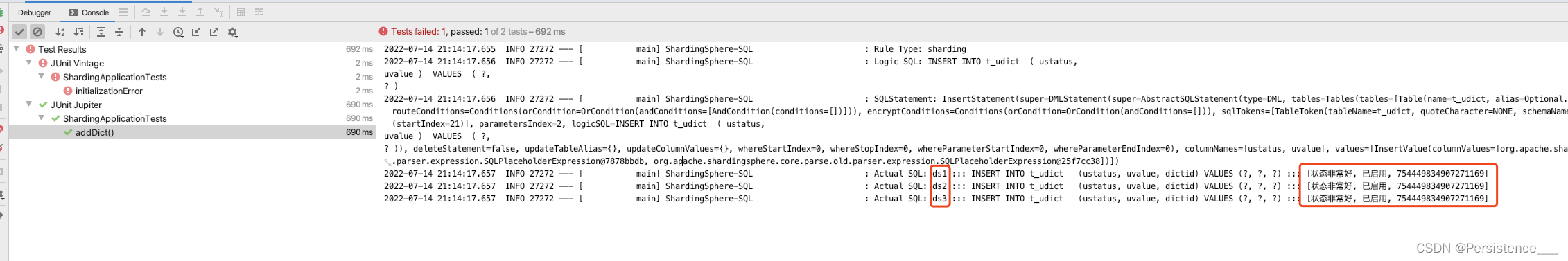Expand all test tree nodes
This screenshot has width=1568, height=261.
point(101,32)
